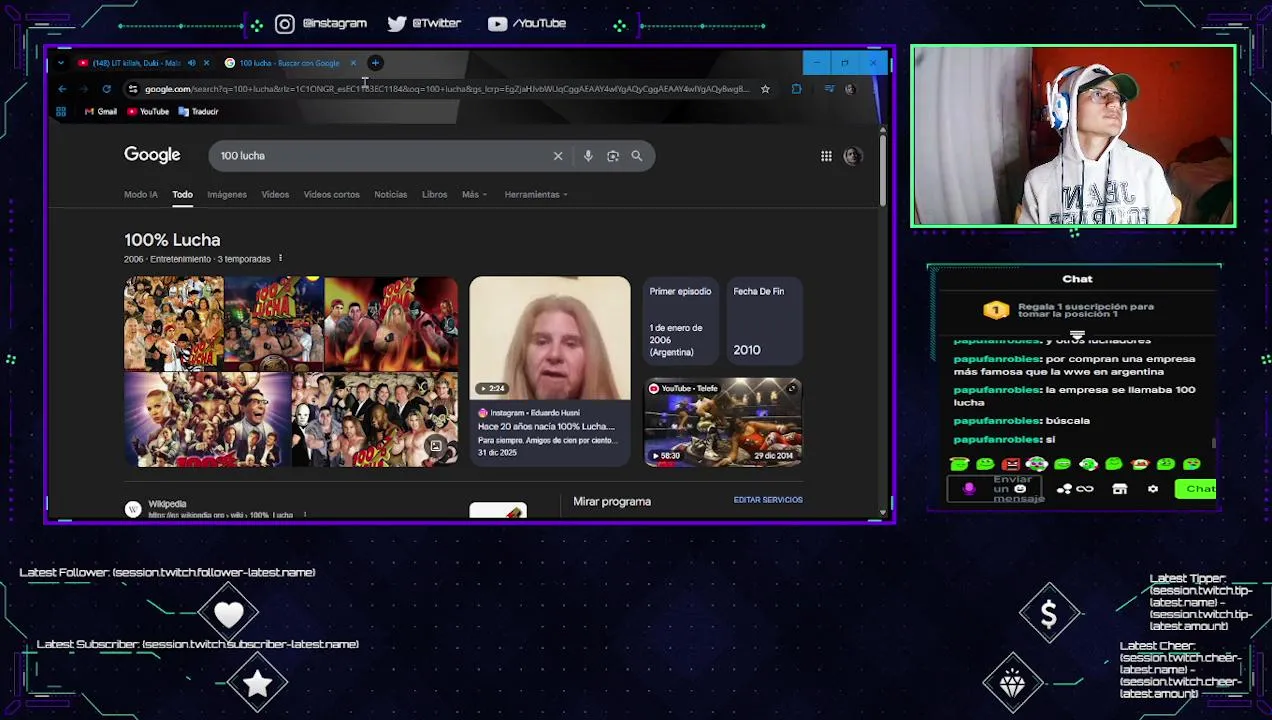Open the apps grid in bookmarks bar
The height and width of the screenshot is (720, 1272).
click(x=61, y=112)
